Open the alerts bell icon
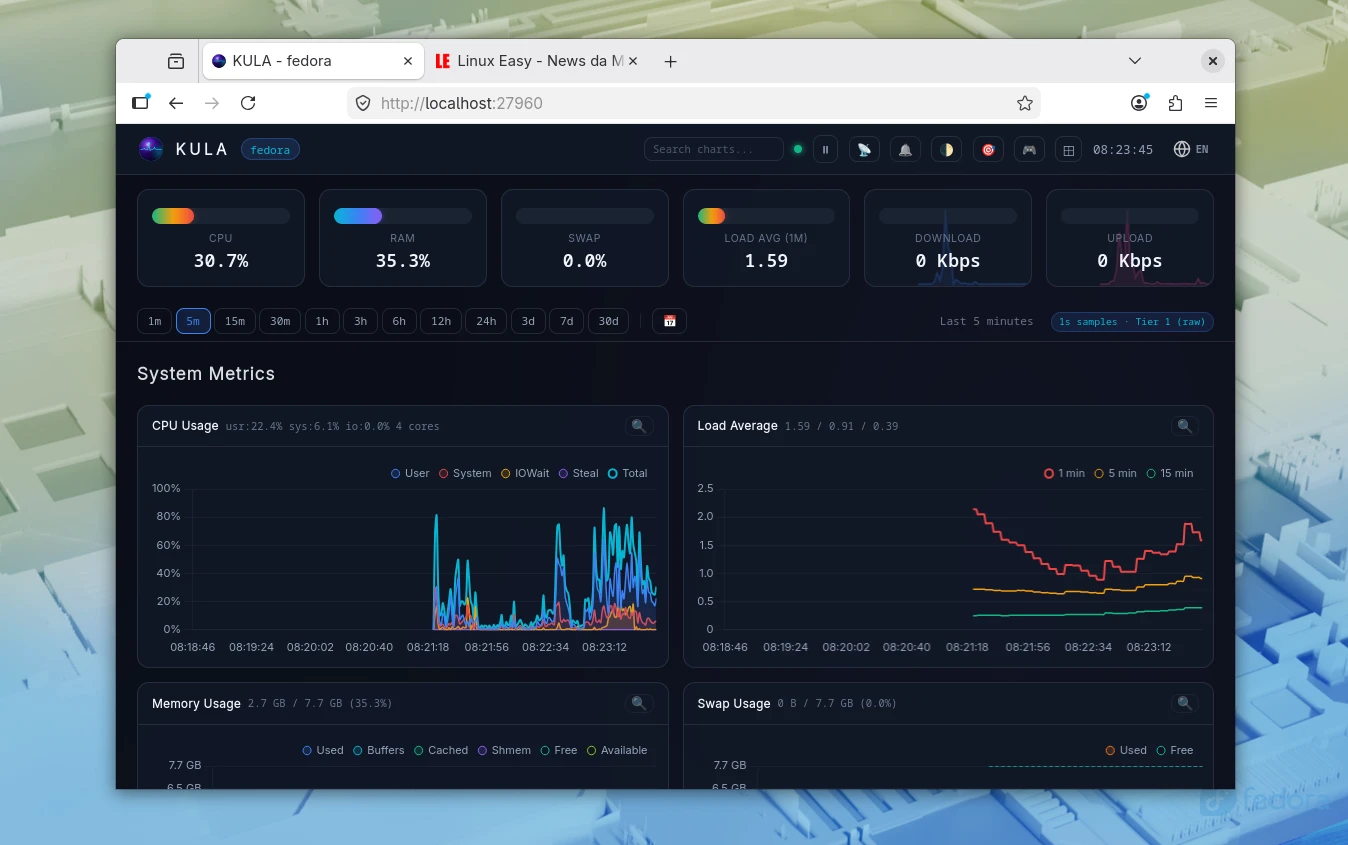The width and height of the screenshot is (1348, 845). pos(905,150)
